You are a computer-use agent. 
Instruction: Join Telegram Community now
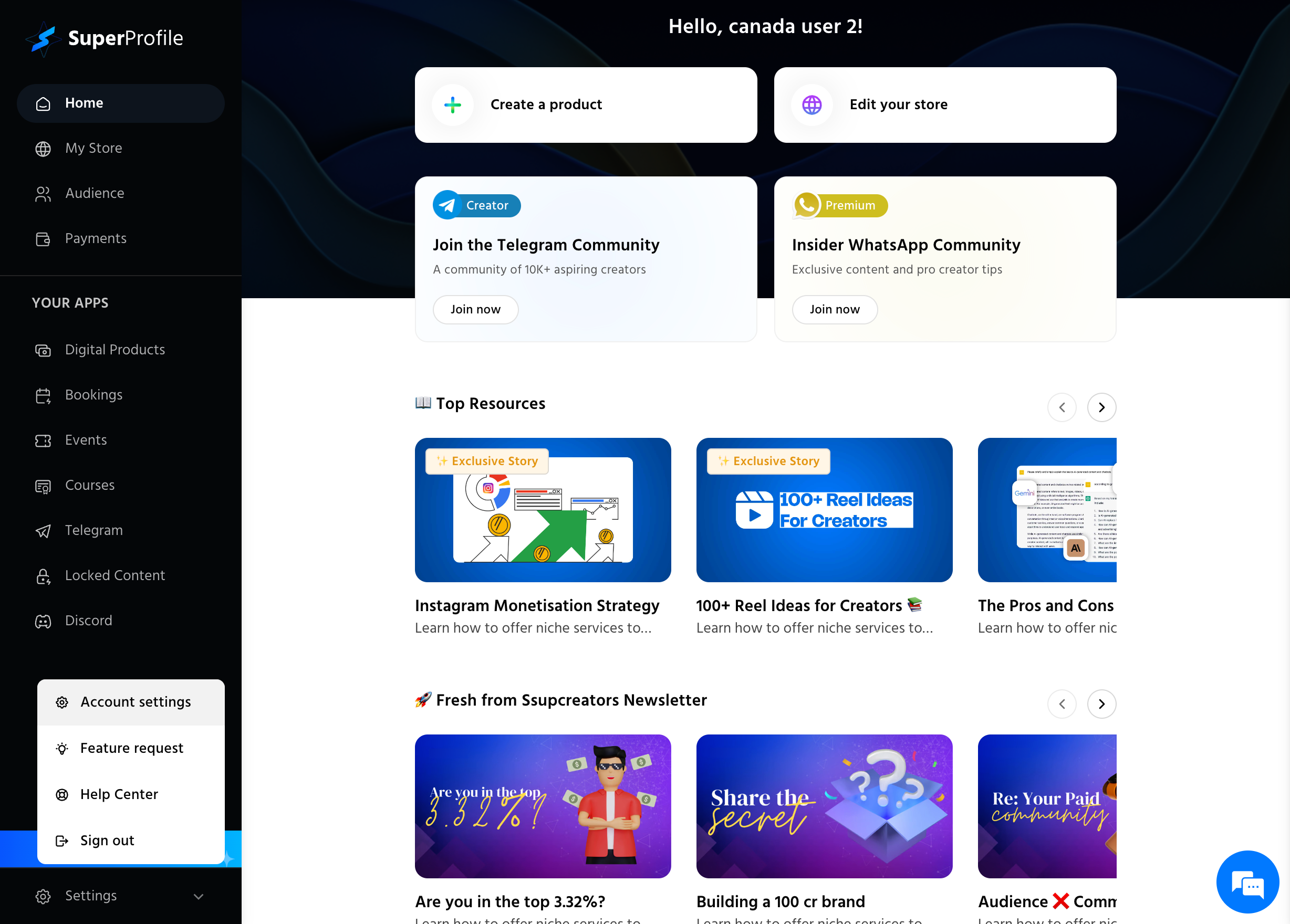475,309
